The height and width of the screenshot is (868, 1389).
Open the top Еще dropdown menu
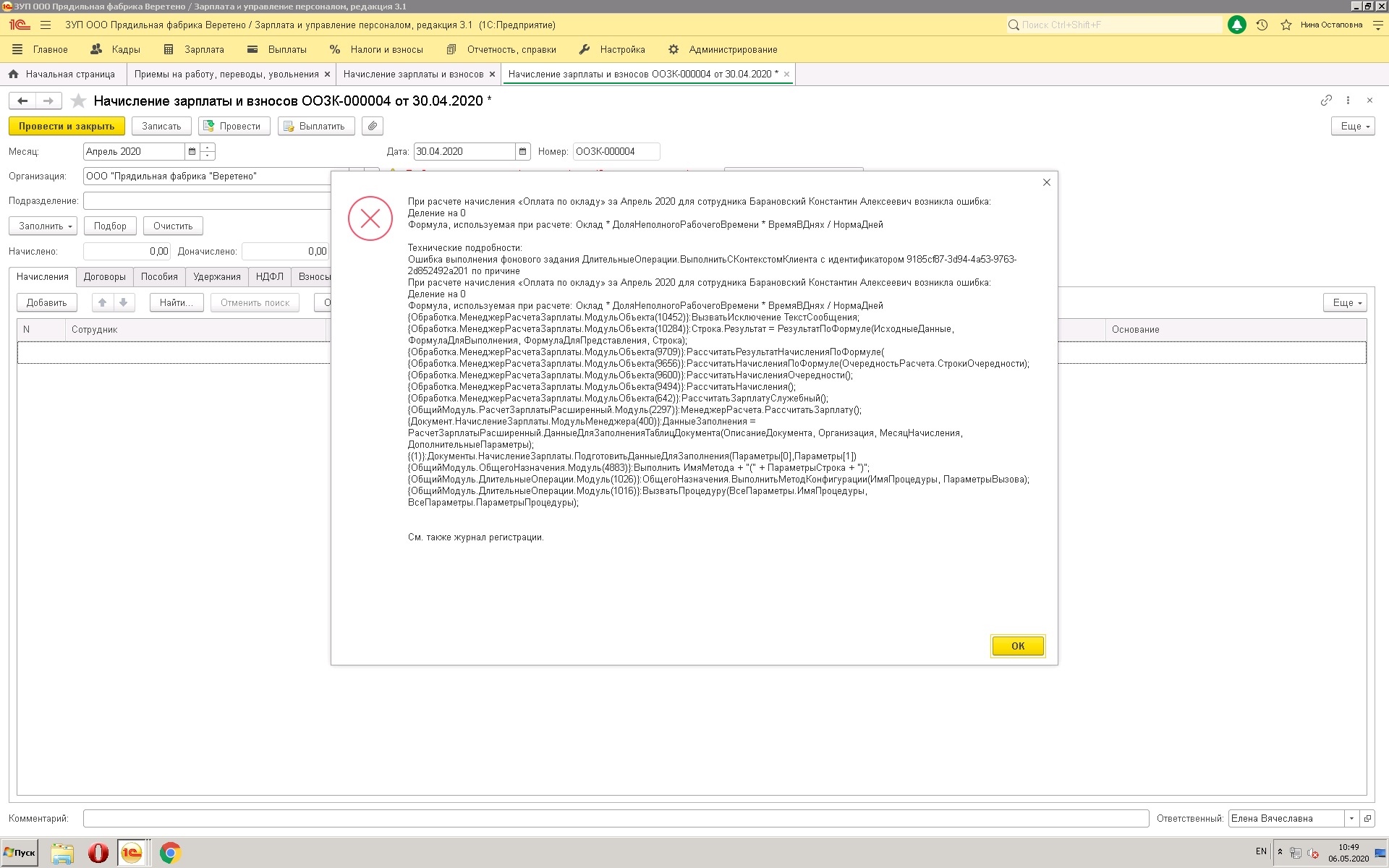[x=1352, y=126]
